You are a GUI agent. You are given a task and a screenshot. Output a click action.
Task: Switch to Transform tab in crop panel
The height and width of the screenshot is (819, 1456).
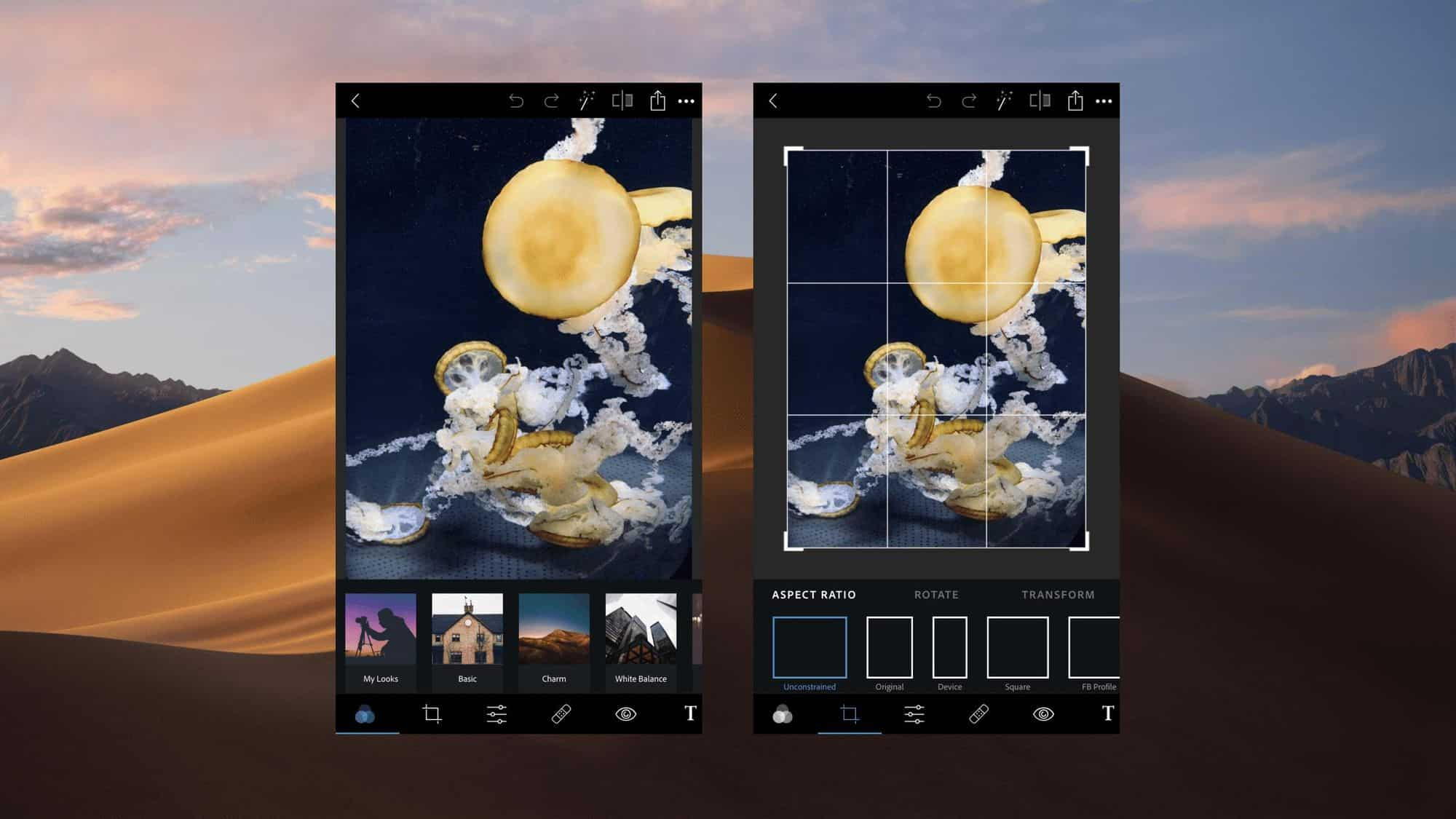[1057, 594]
